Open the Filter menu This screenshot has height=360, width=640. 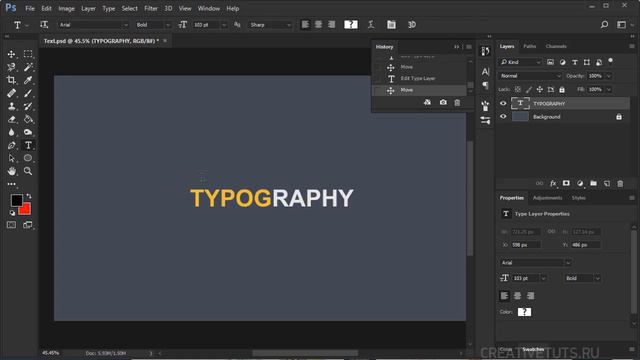pyautogui.click(x=151, y=8)
